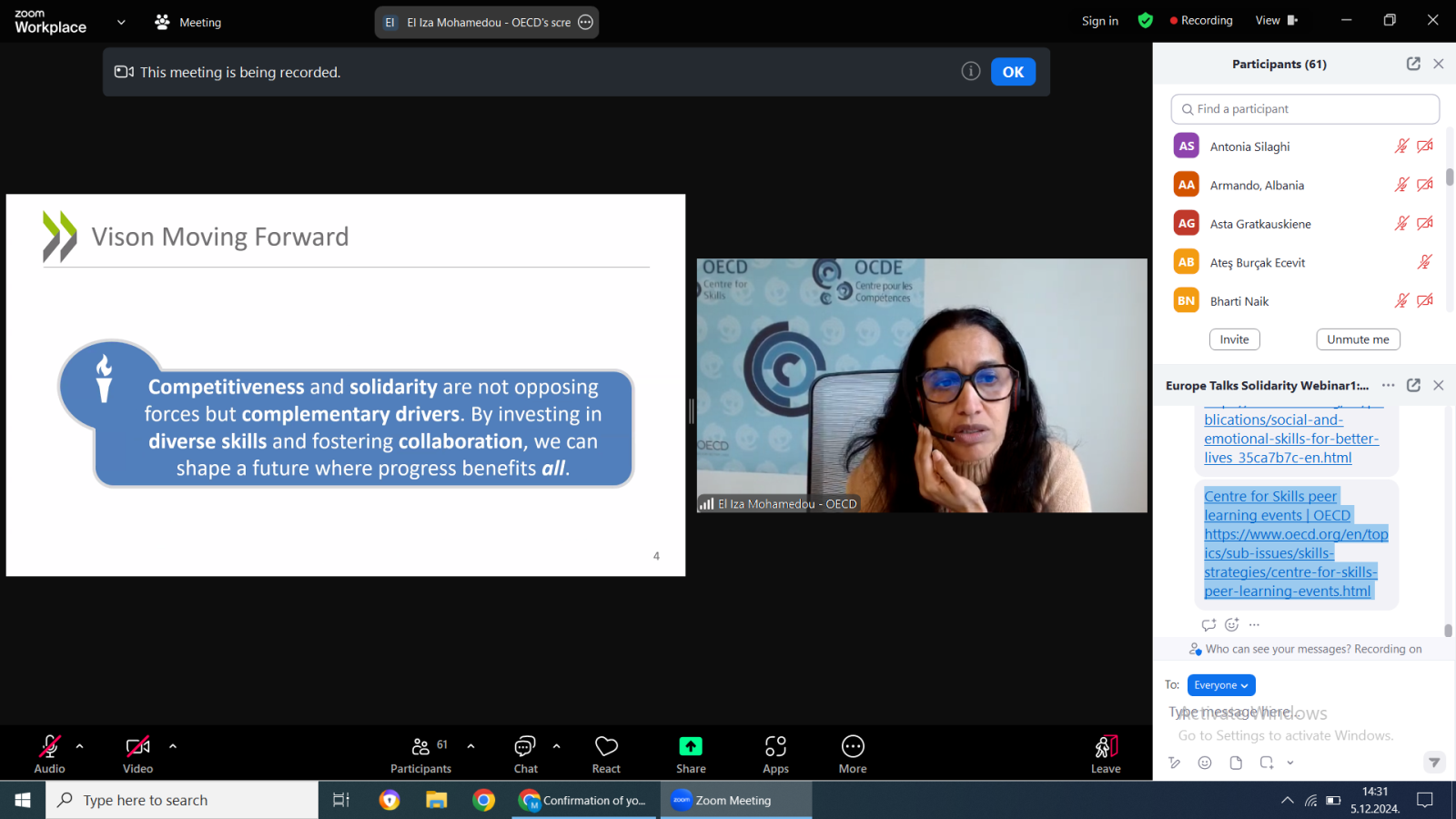This screenshot has height=819, width=1456.
Task: Select participant Bharti Naik
Action: point(1305,301)
